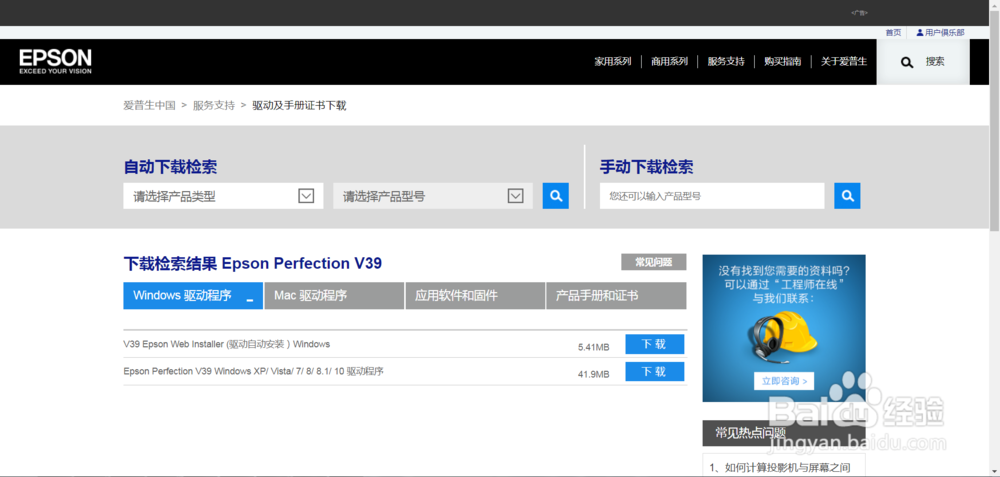Click the 驱动及手册证书下载 breadcrumb text
Viewport: 1000px width, 477px height.
click(x=299, y=105)
